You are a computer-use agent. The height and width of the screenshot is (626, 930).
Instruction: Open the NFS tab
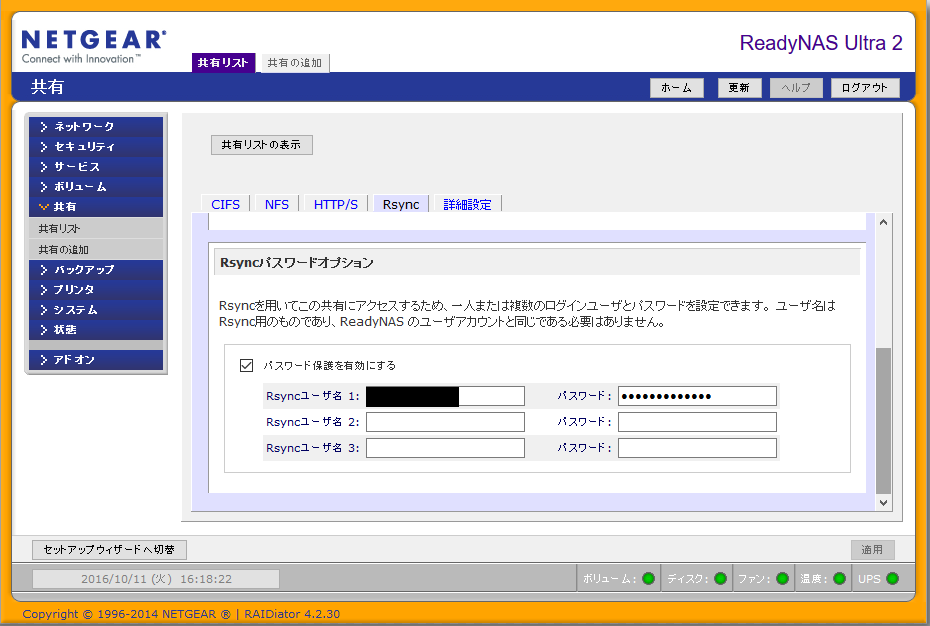pos(277,204)
